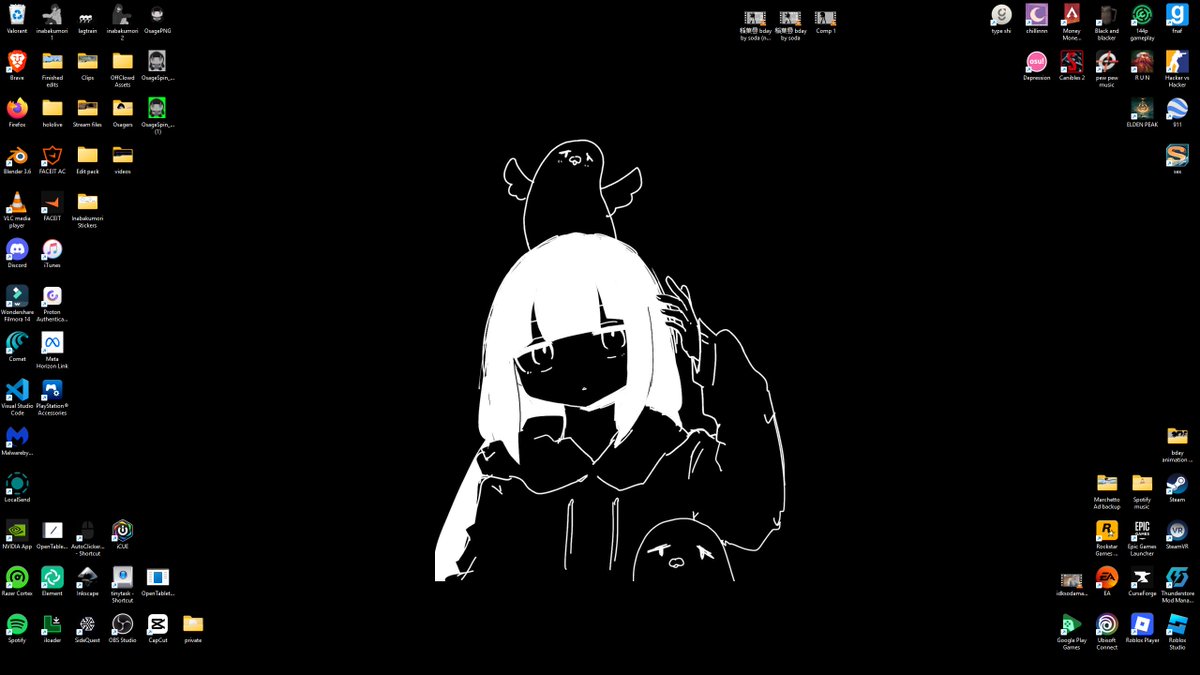Viewport: 1200px width, 675px height.
Task: Select the Steam shortcut icon
Action: pos(1176,483)
